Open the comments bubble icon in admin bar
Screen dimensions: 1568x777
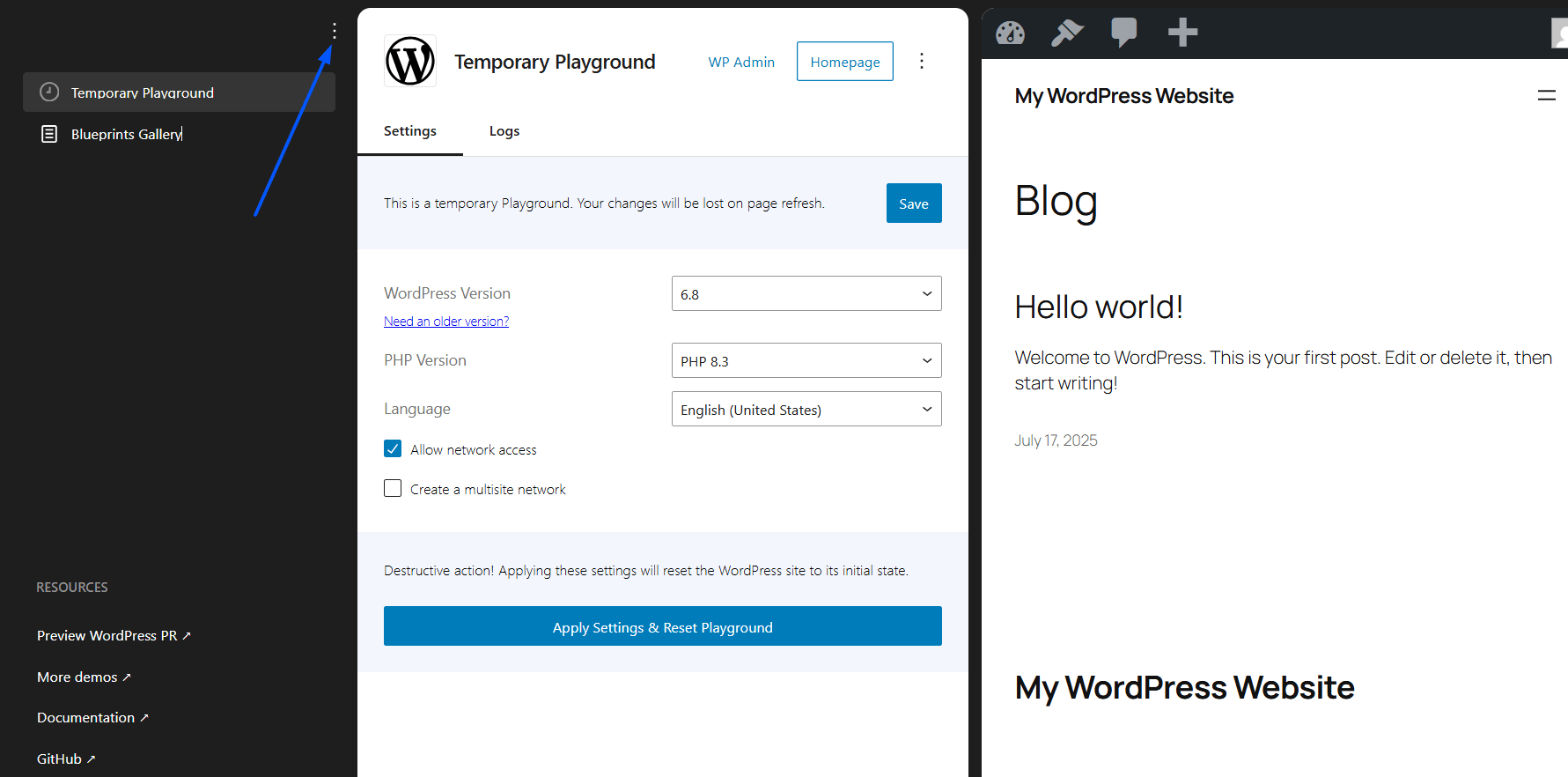tap(1124, 33)
